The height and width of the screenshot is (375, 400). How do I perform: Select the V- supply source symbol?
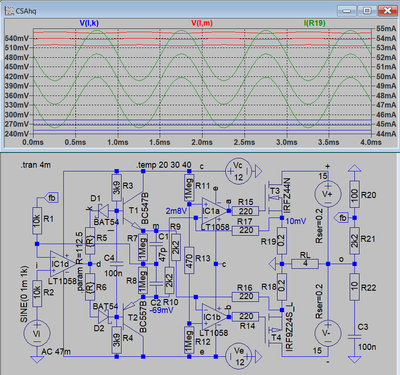[x=328, y=333]
